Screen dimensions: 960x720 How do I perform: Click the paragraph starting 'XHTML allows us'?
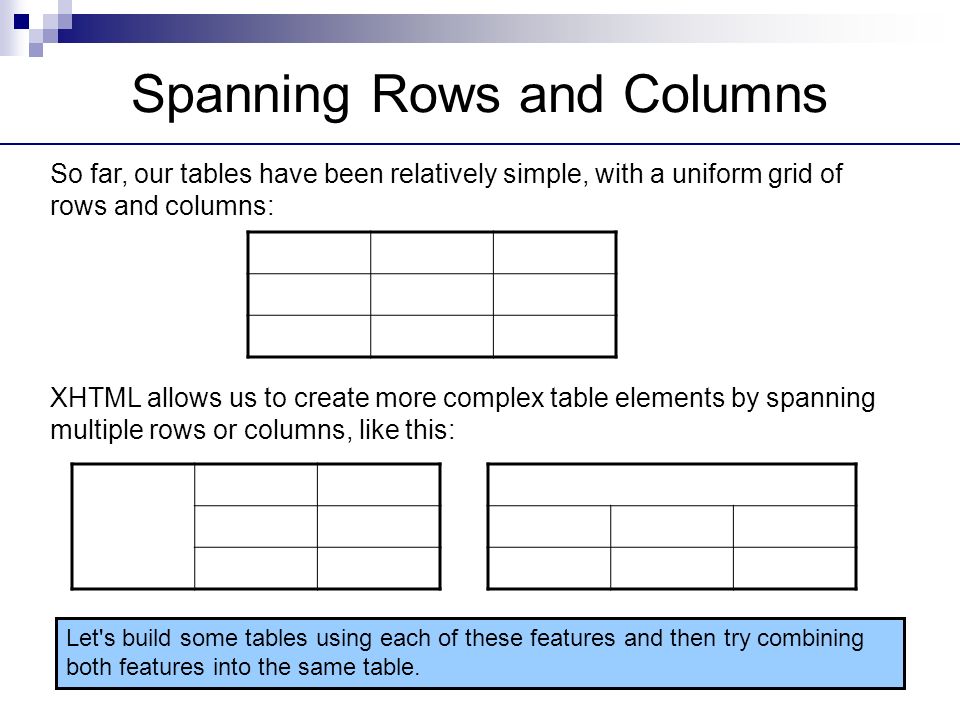tap(462, 414)
